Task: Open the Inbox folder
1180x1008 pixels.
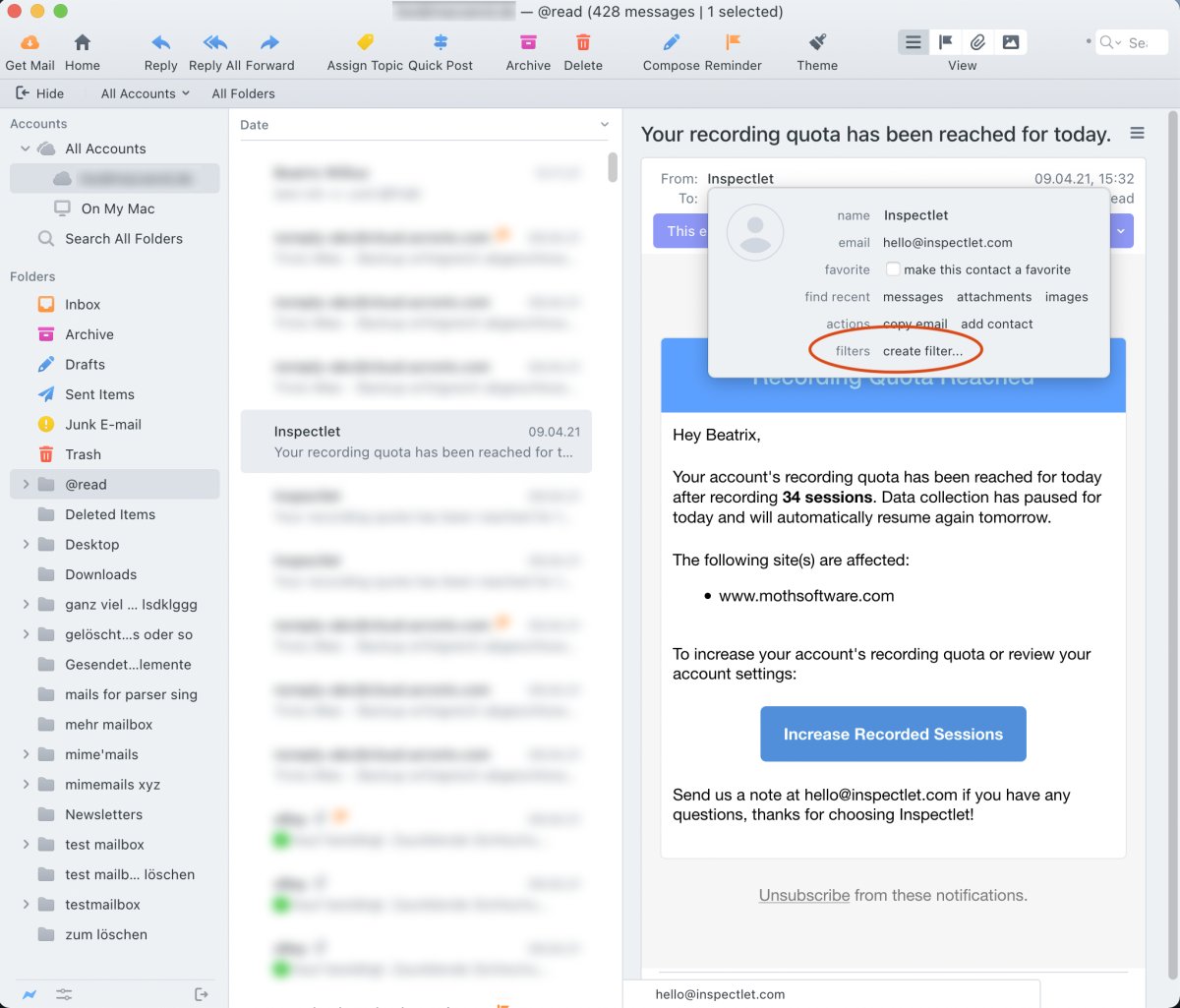Action: click(x=83, y=305)
